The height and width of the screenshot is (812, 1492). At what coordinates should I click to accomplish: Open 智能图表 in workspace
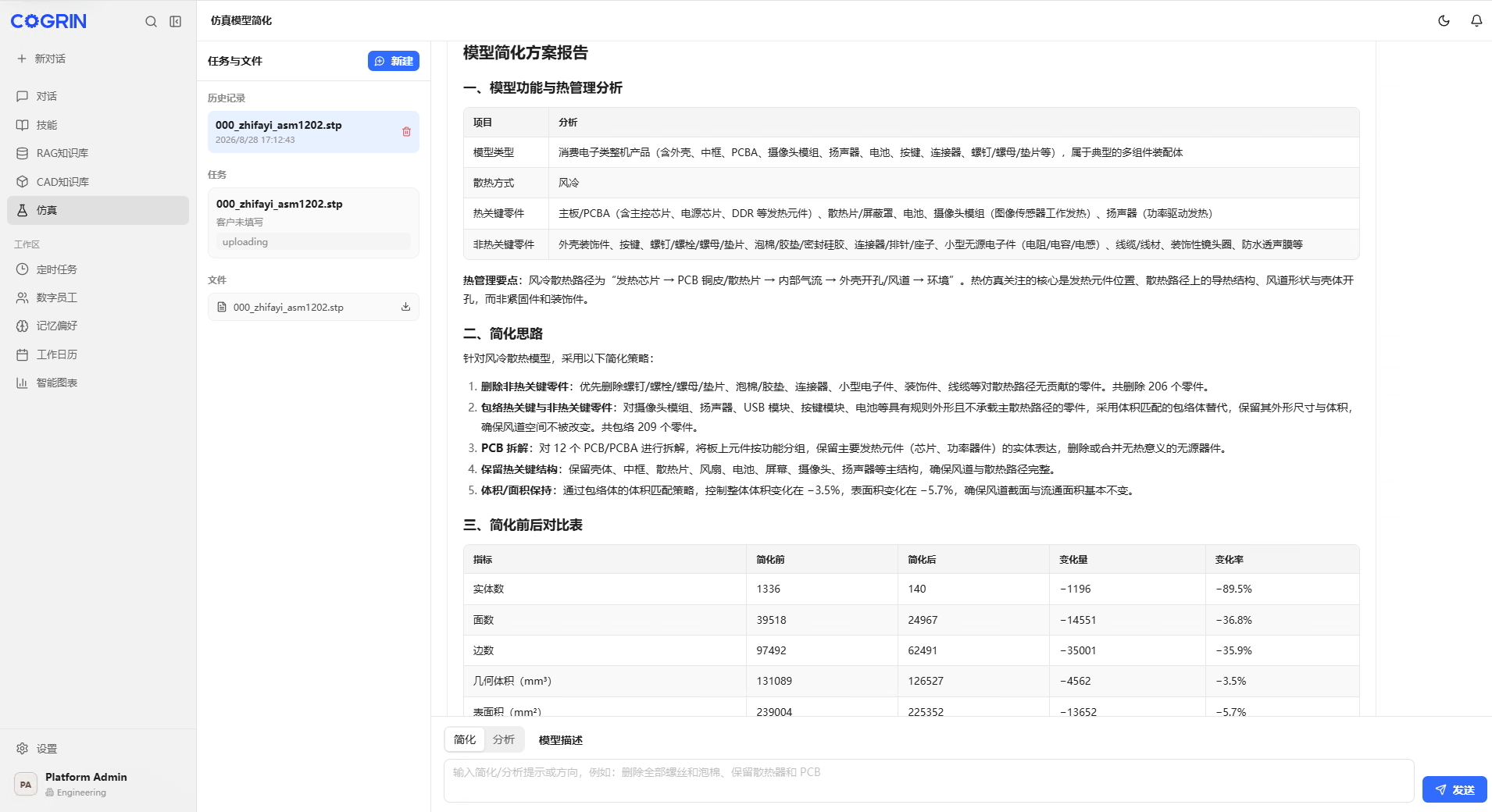[x=98, y=383]
